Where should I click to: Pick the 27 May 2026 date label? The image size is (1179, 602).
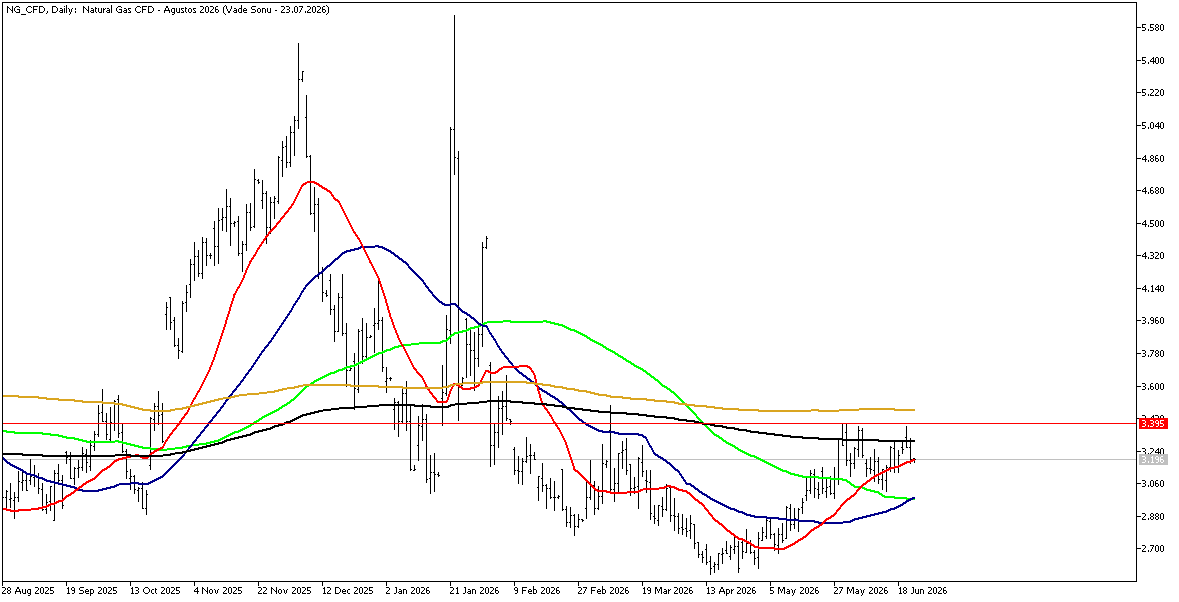pos(859,591)
